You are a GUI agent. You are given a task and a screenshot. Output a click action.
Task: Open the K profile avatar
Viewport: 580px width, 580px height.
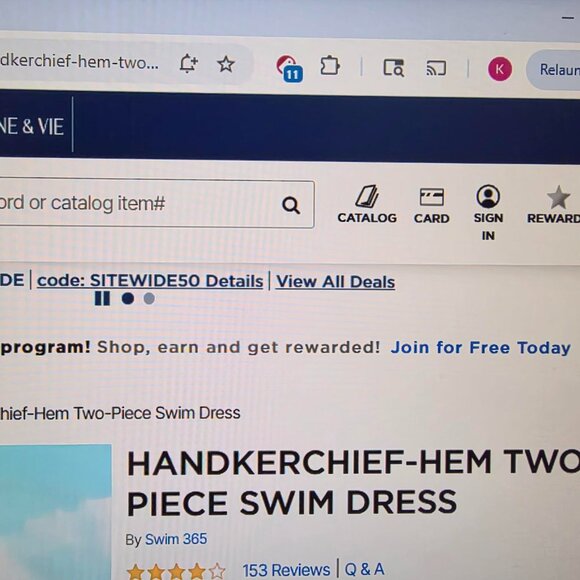pyautogui.click(x=500, y=69)
